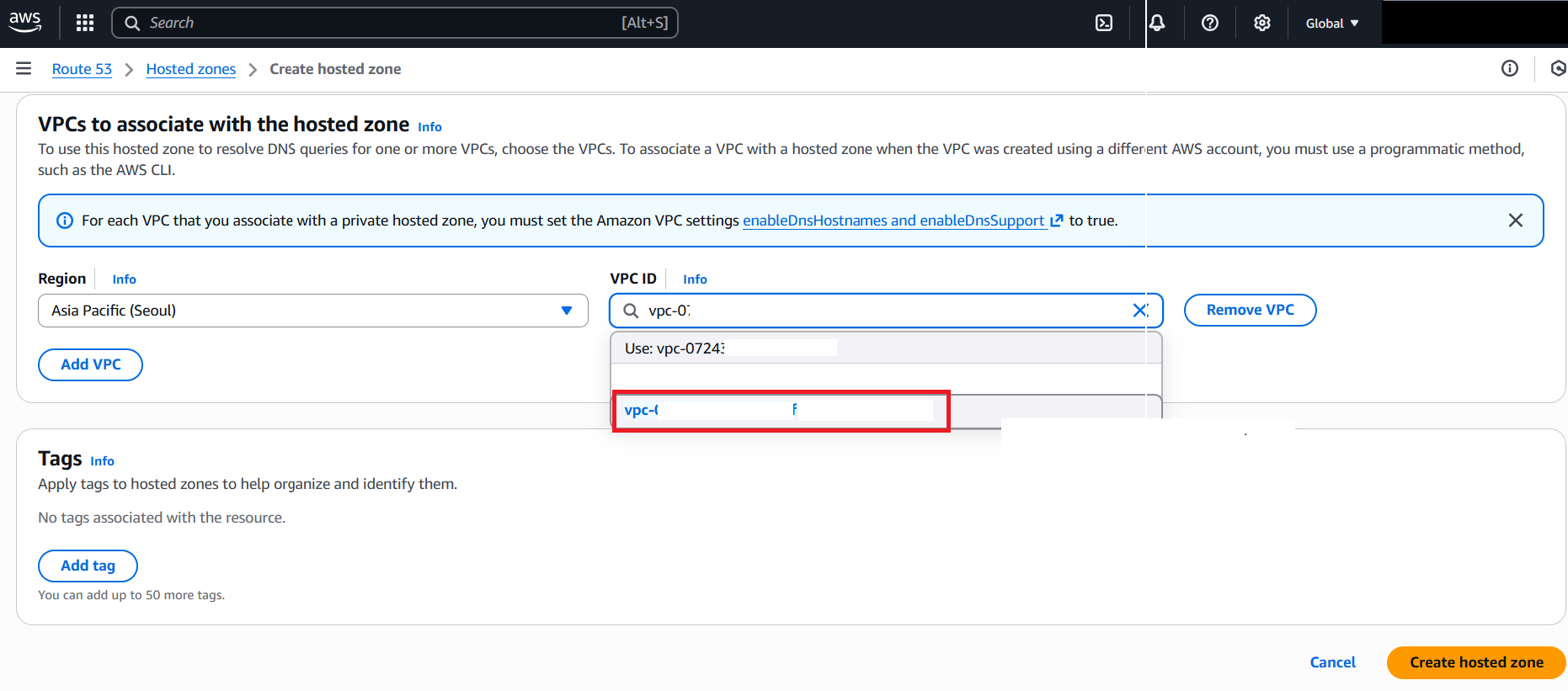Image resolution: width=1568 pixels, height=691 pixels.
Task: Go to Route 53 breadcrumb
Action: [x=82, y=69]
